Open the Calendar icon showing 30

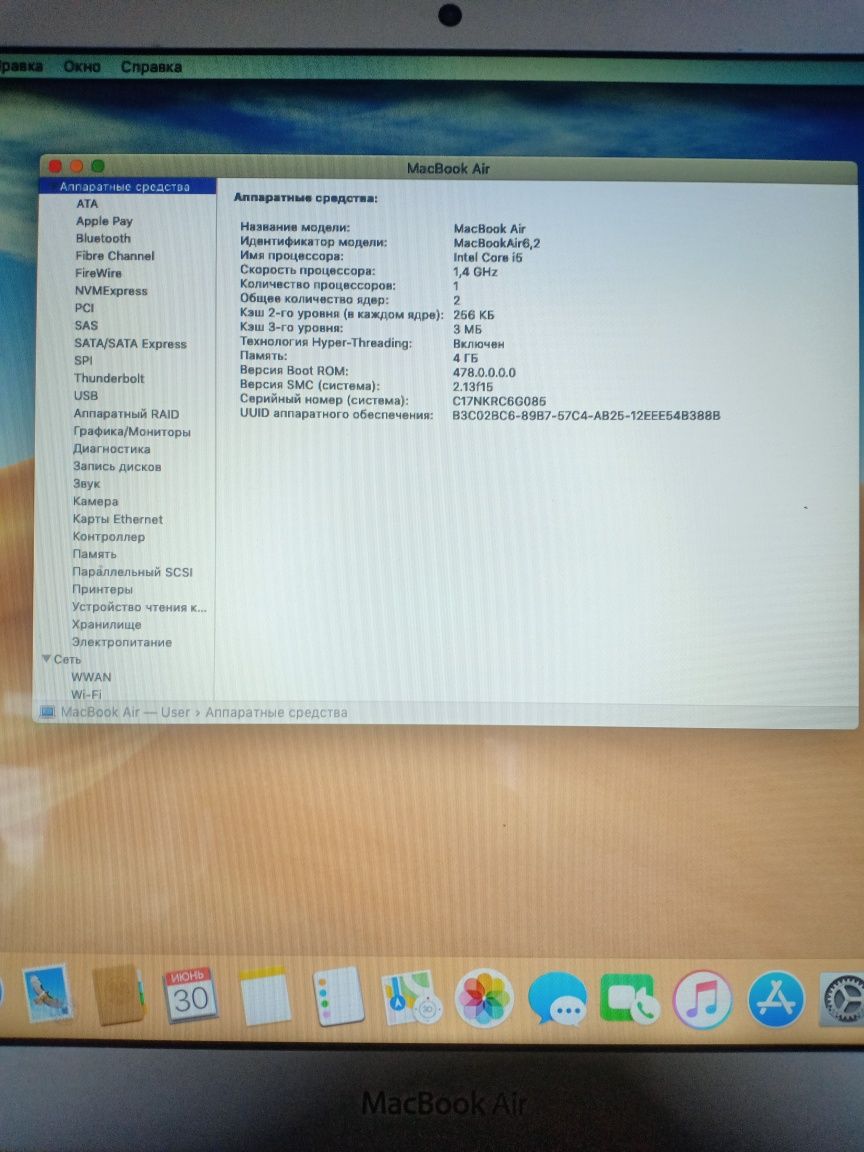190,996
